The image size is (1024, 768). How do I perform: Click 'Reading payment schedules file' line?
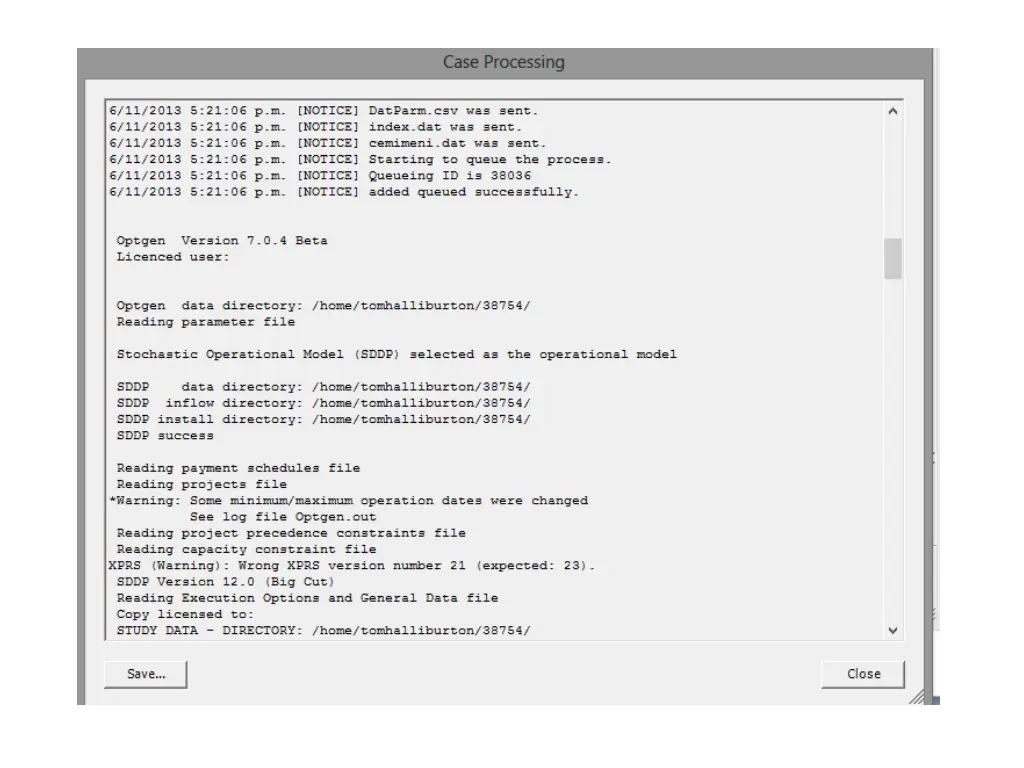(x=238, y=468)
